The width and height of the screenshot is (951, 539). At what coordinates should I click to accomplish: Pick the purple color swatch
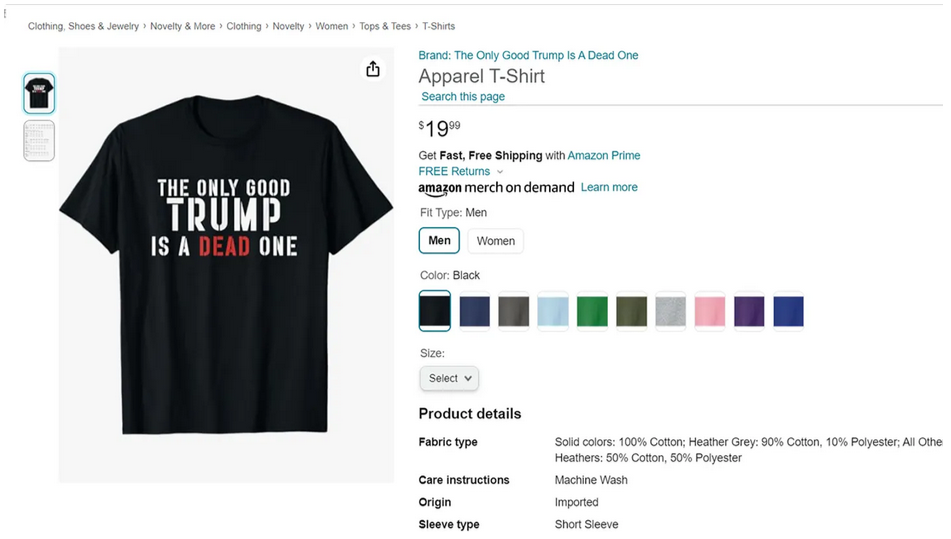(x=749, y=311)
